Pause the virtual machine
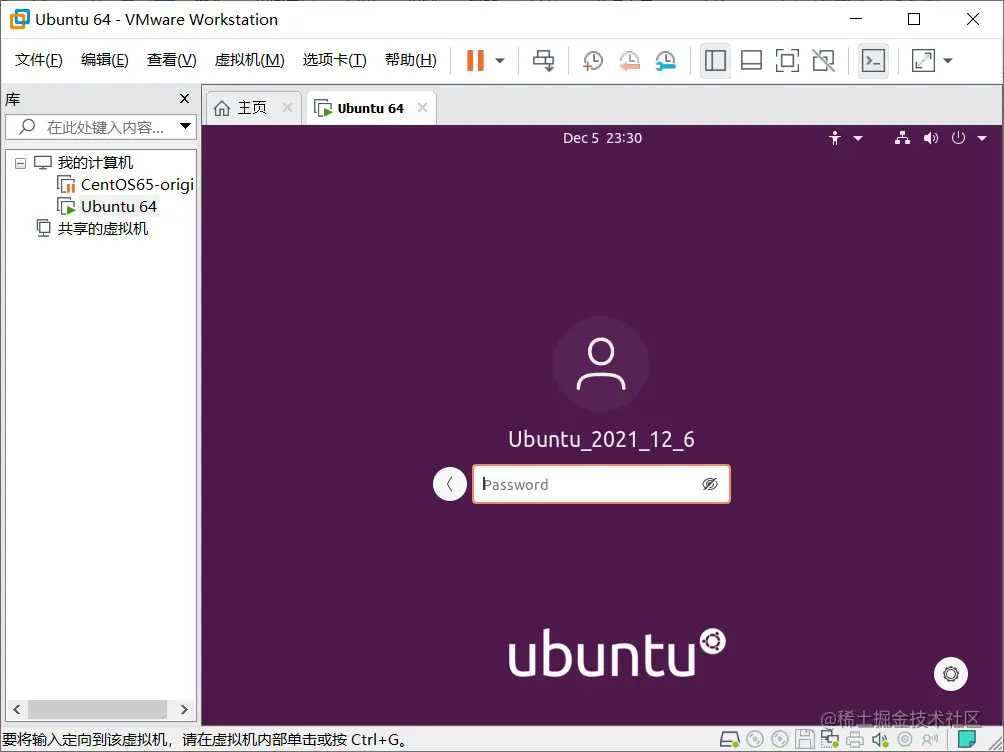This screenshot has width=1004, height=752. point(475,61)
